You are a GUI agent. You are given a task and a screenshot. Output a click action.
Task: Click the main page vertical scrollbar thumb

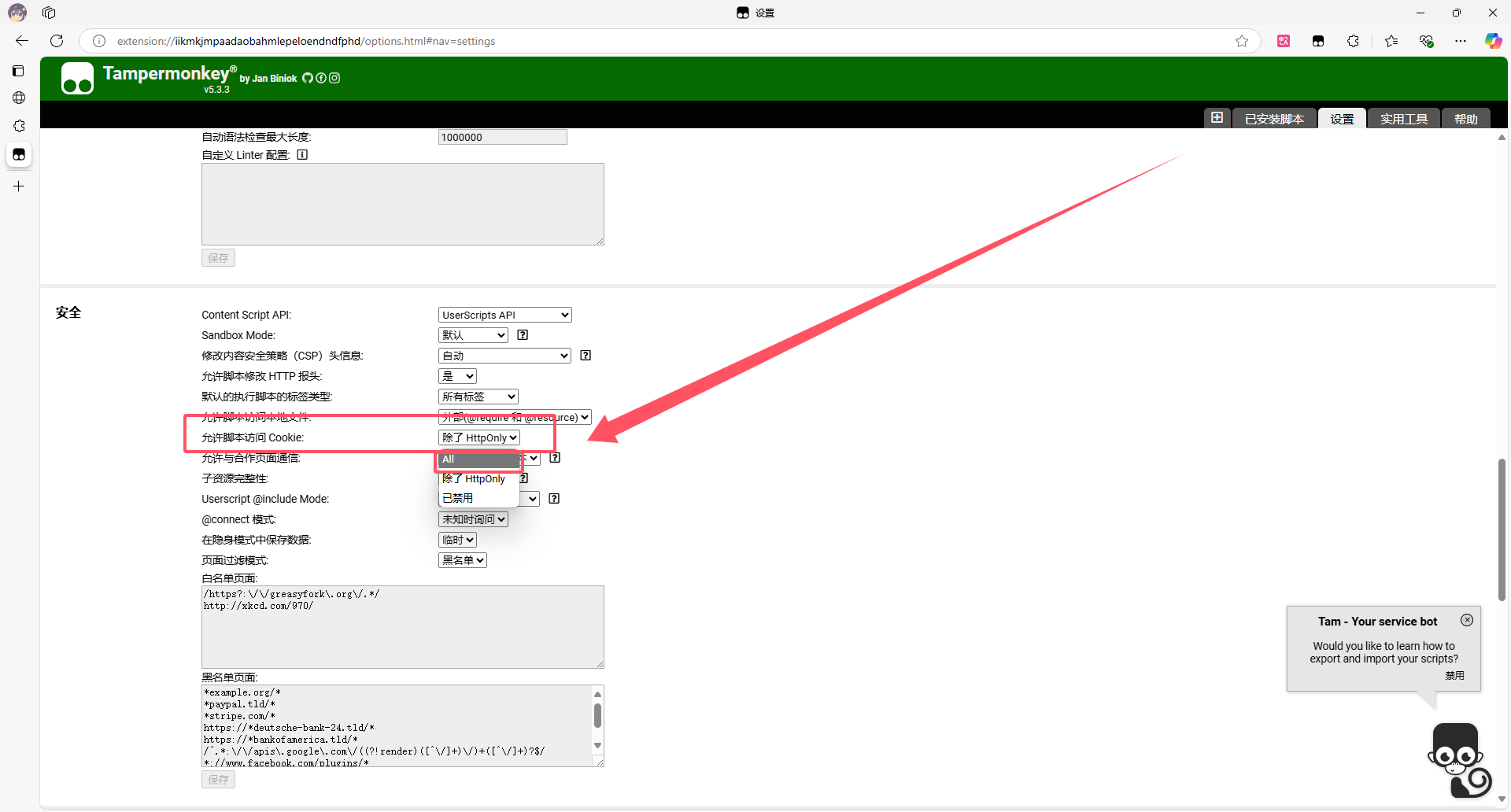1502,530
